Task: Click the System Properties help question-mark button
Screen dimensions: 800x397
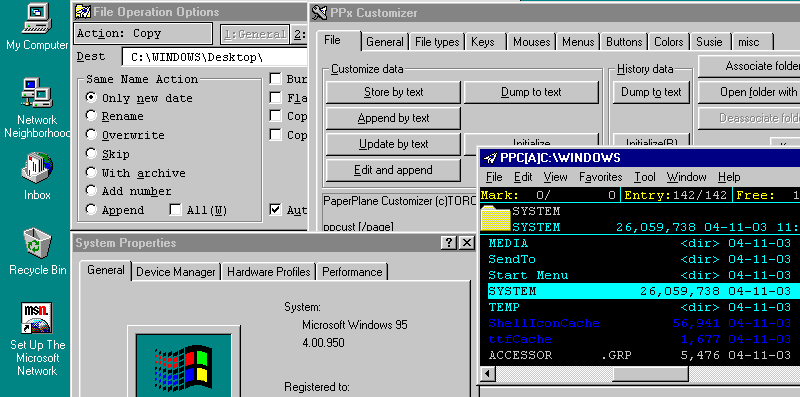Action: click(x=448, y=243)
